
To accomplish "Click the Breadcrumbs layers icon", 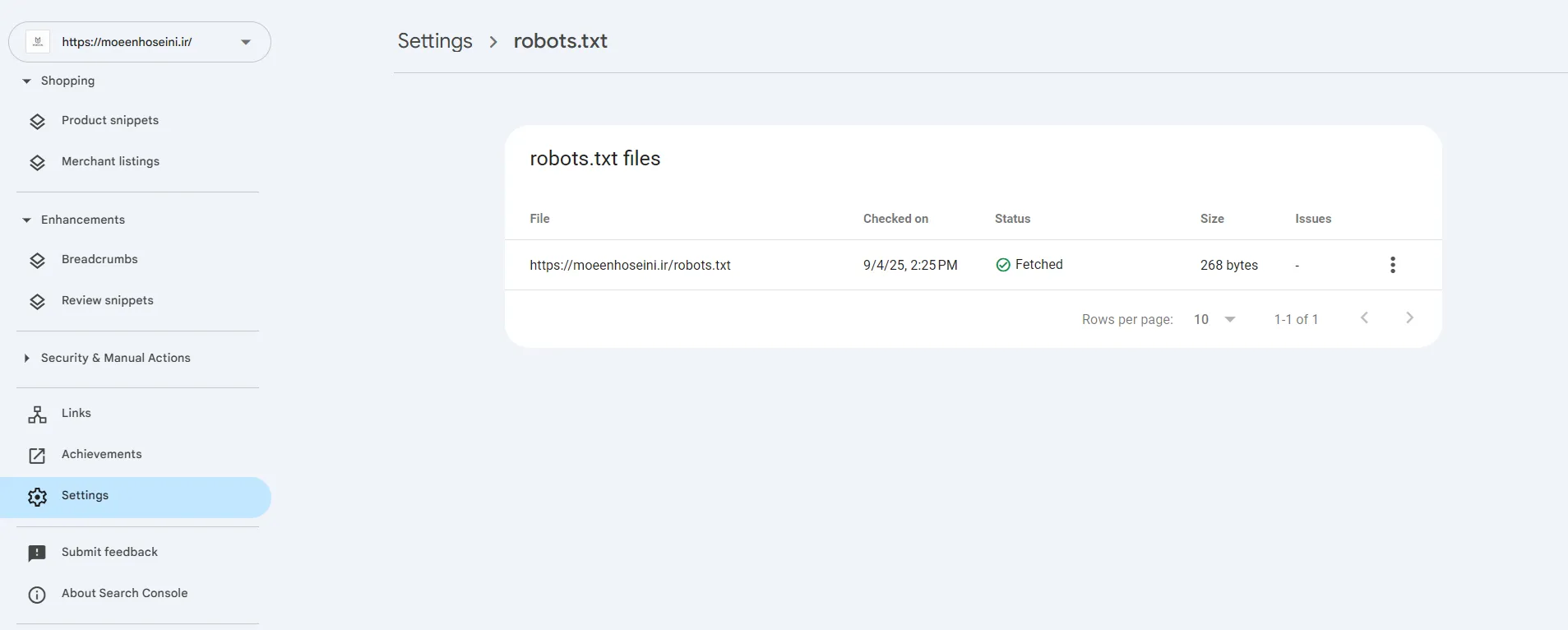I will tap(37, 261).
